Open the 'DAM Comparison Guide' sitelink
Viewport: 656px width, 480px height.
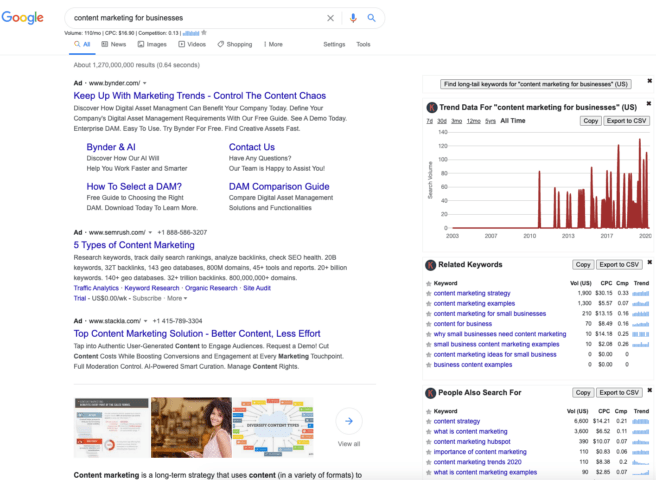coord(279,187)
